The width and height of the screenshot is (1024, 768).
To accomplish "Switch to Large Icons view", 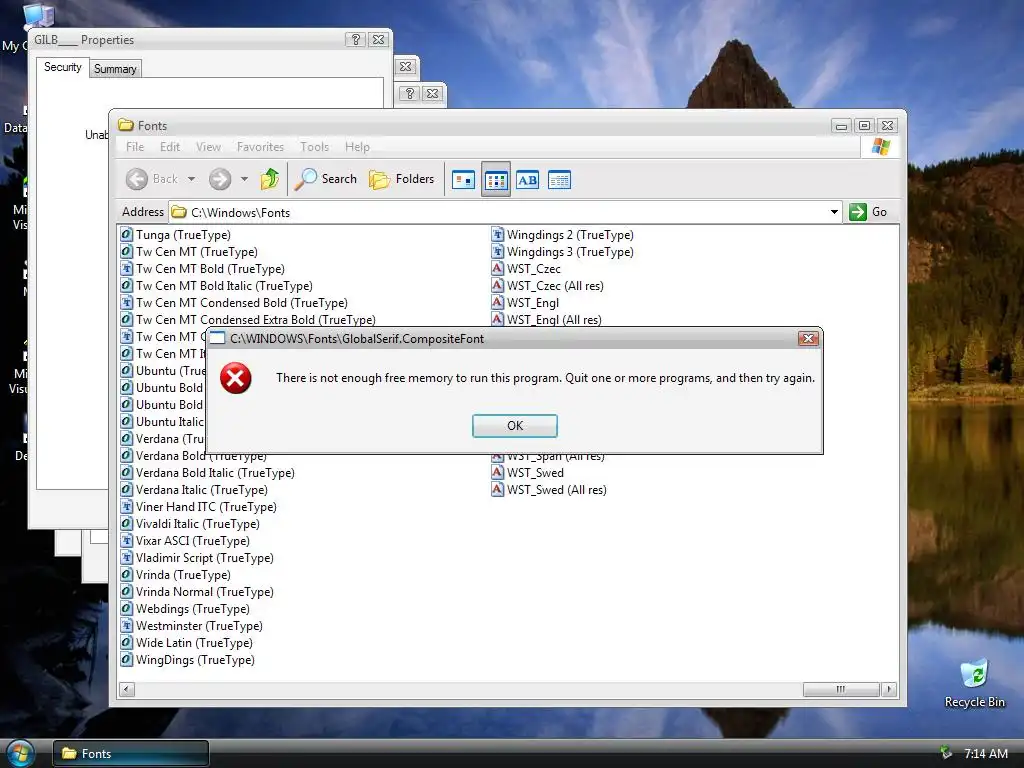I will (463, 180).
